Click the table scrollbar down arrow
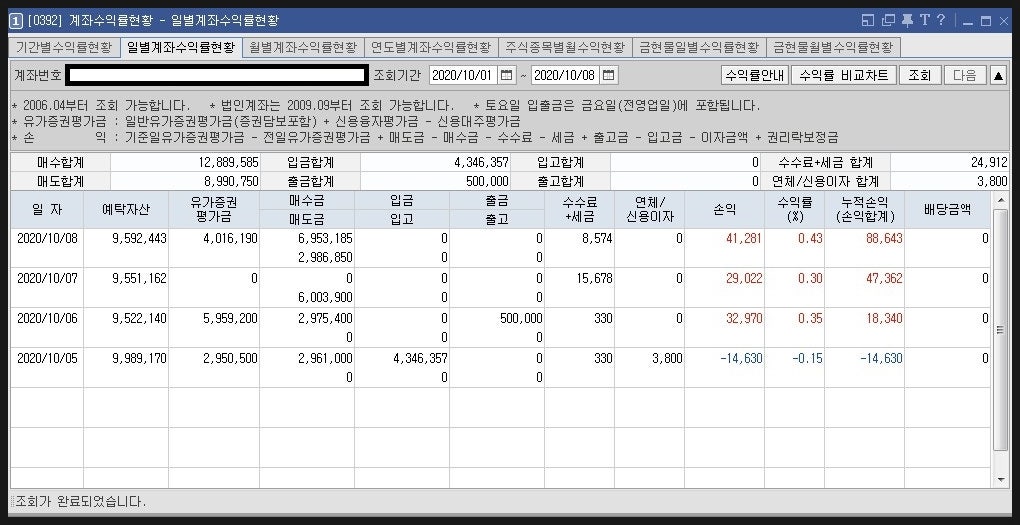The width and height of the screenshot is (1020, 525). (1000, 480)
